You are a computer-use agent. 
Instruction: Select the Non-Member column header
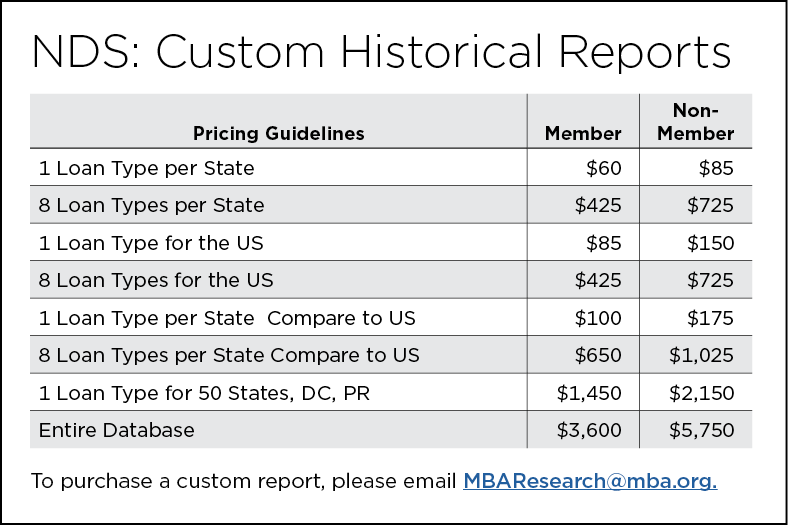[696, 122]
